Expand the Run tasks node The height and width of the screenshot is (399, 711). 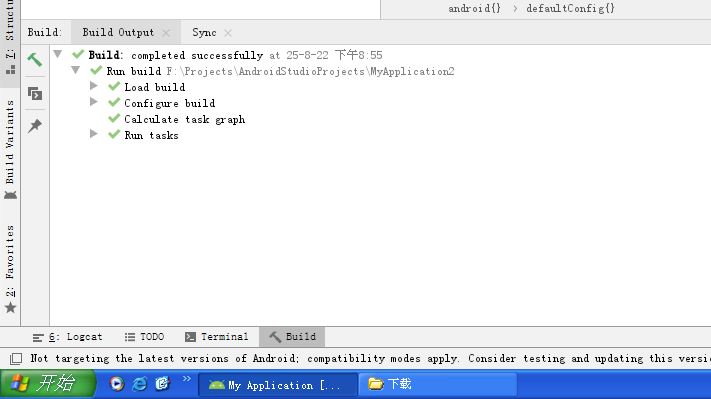coord(94,134)
